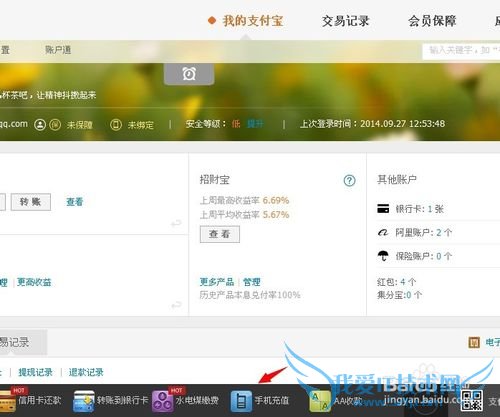The height and width of the screenshot is (417, 500).
Task: Click the 转账到银行卡 icon
Action: click(x=84, y=401)
